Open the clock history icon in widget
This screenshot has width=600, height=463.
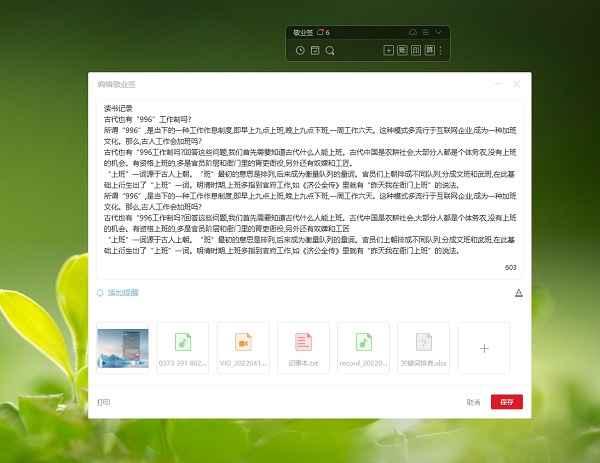pyautogui.click(x=300, y=50)
